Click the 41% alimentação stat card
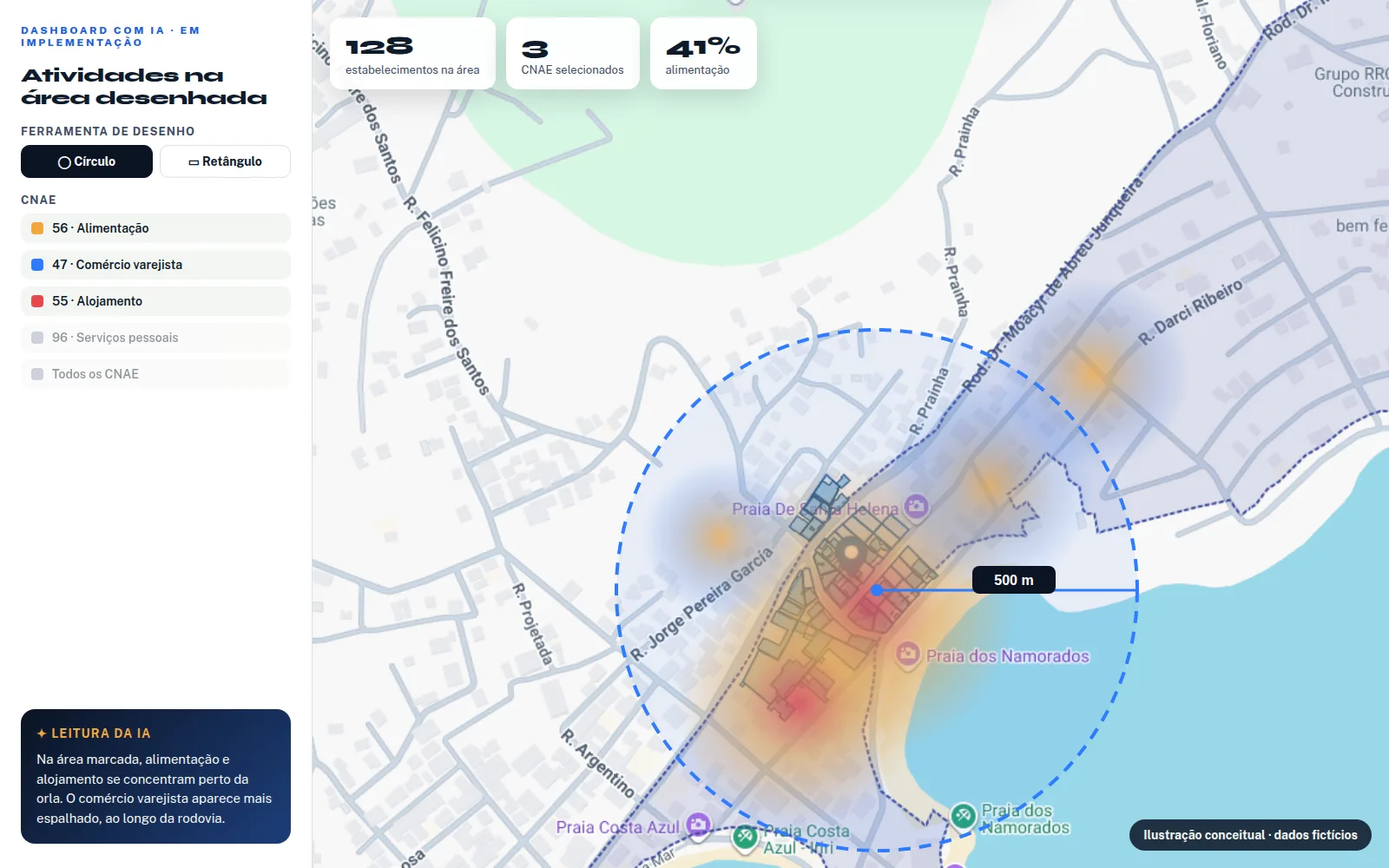The width and height of the screenshot is (1389, 868). pyautogui.click(x=703, y=54)
